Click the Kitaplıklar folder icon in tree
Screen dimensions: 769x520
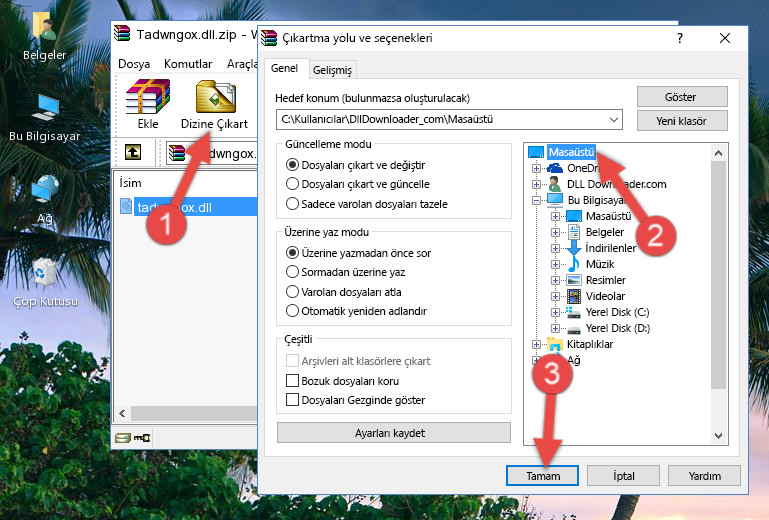point(555,344)
